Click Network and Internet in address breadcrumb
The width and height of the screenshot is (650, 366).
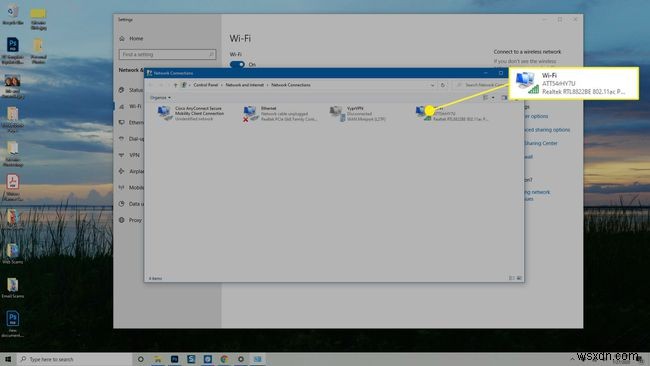[x=245, y=85]
